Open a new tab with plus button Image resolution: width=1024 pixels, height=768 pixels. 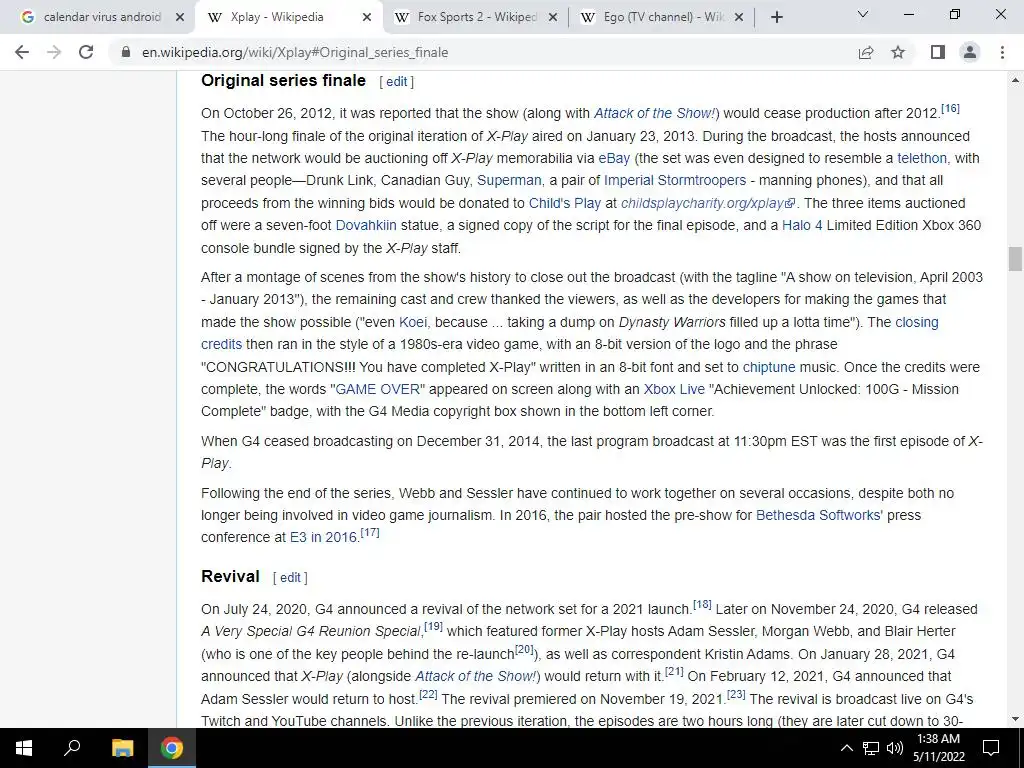tap(776, 18)
